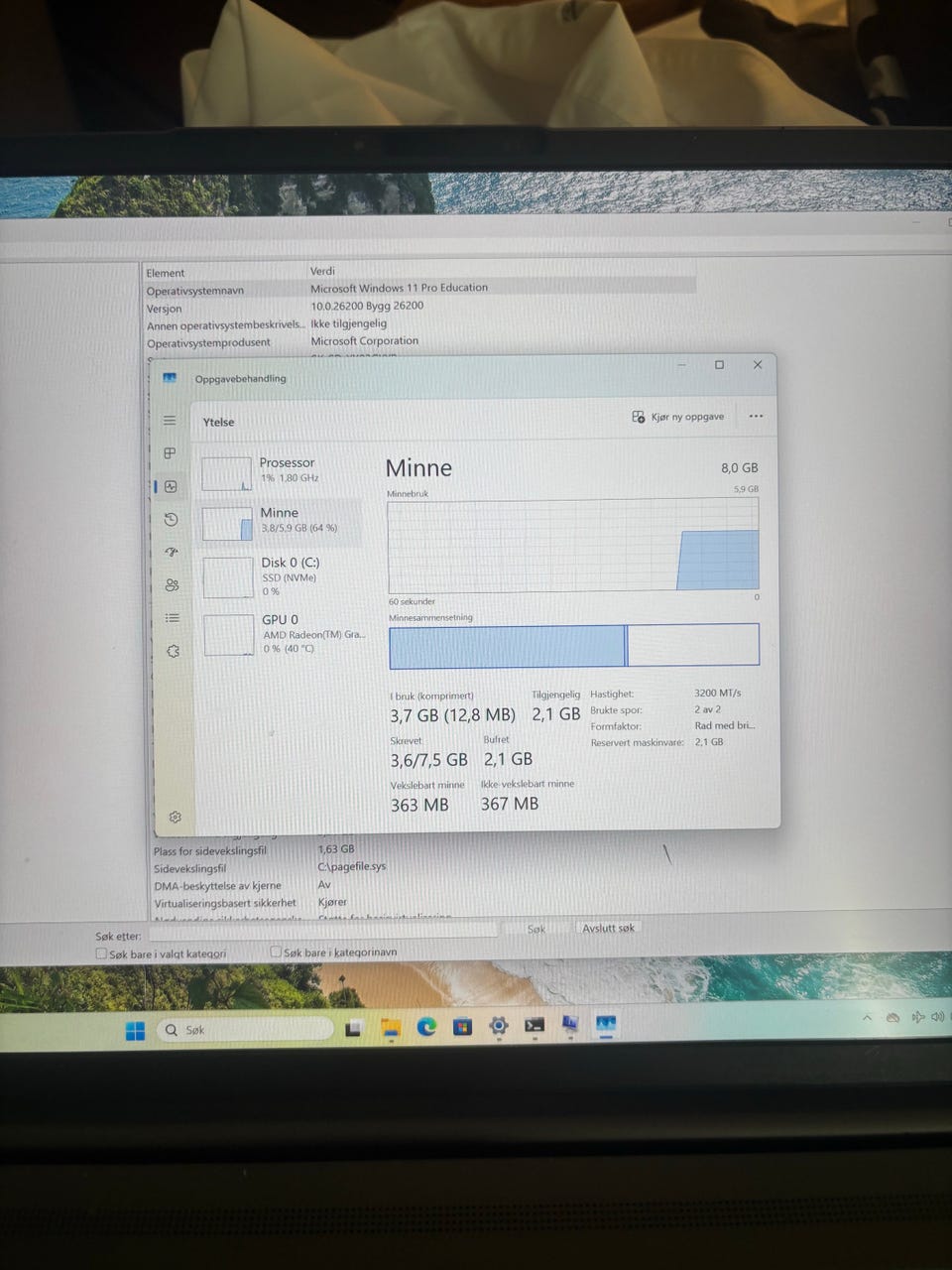Select the GPU 0 performance item
Image resolution: width=952 pixels, height=1270 pixels.
click(284, 634)
